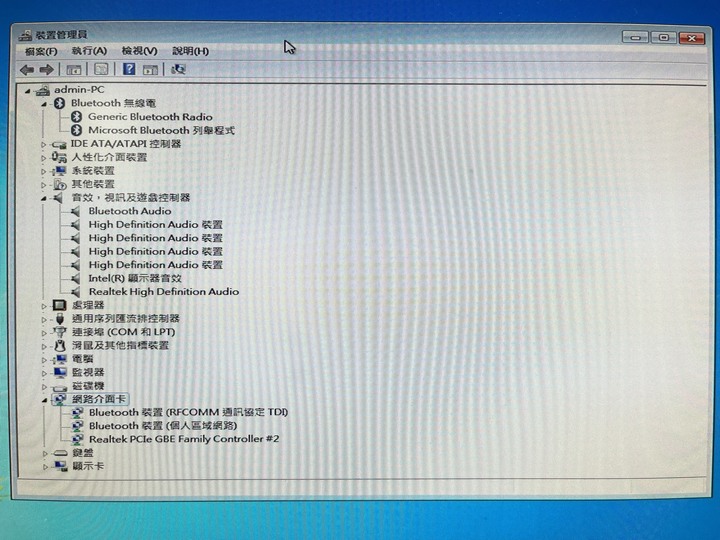Viewport: 720px width, 540px height.
Task: Click the Realtek PCIe GBE Family Controller icon
Action: [x=77, y=439]
